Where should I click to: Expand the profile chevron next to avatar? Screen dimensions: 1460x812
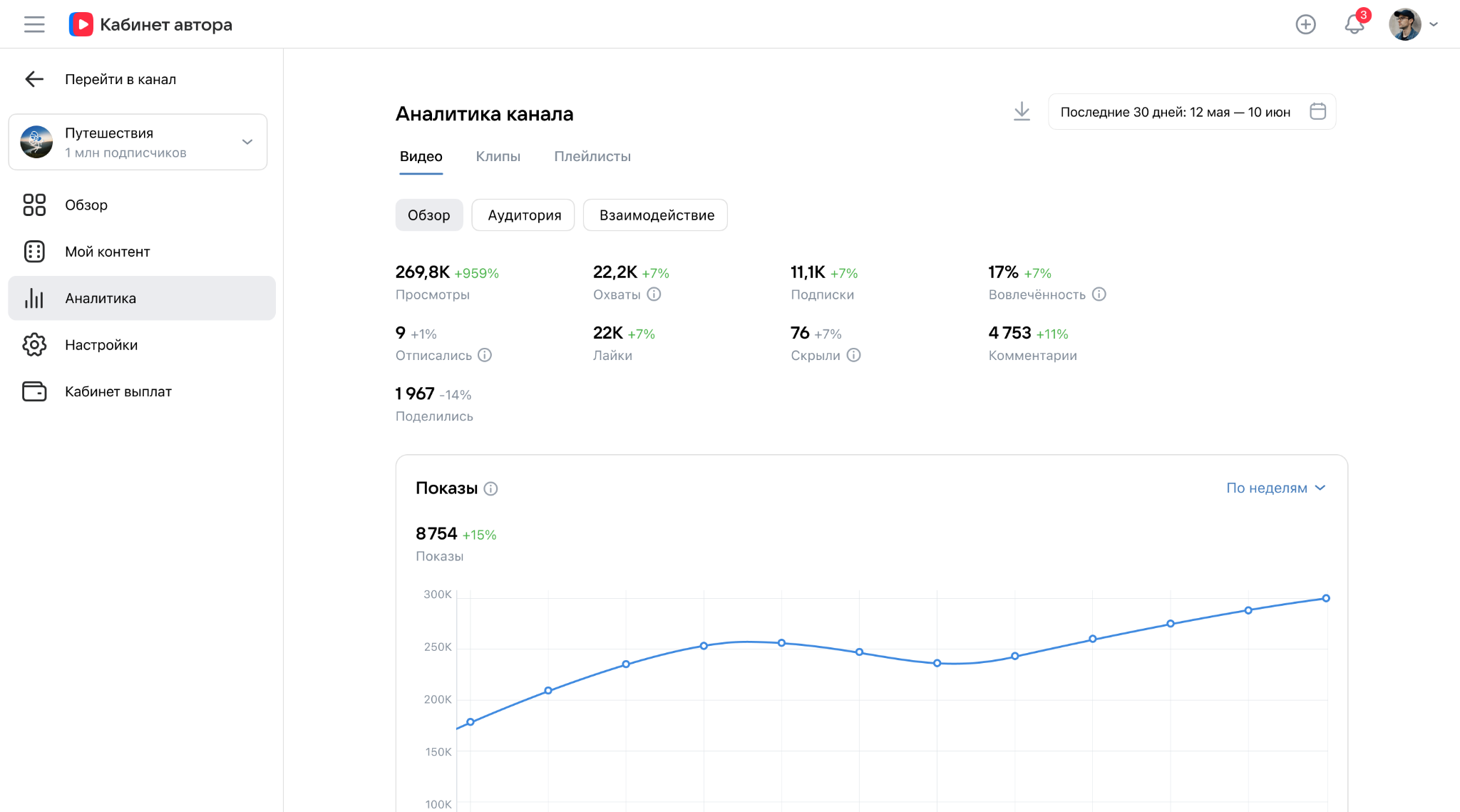[1434, 24]
